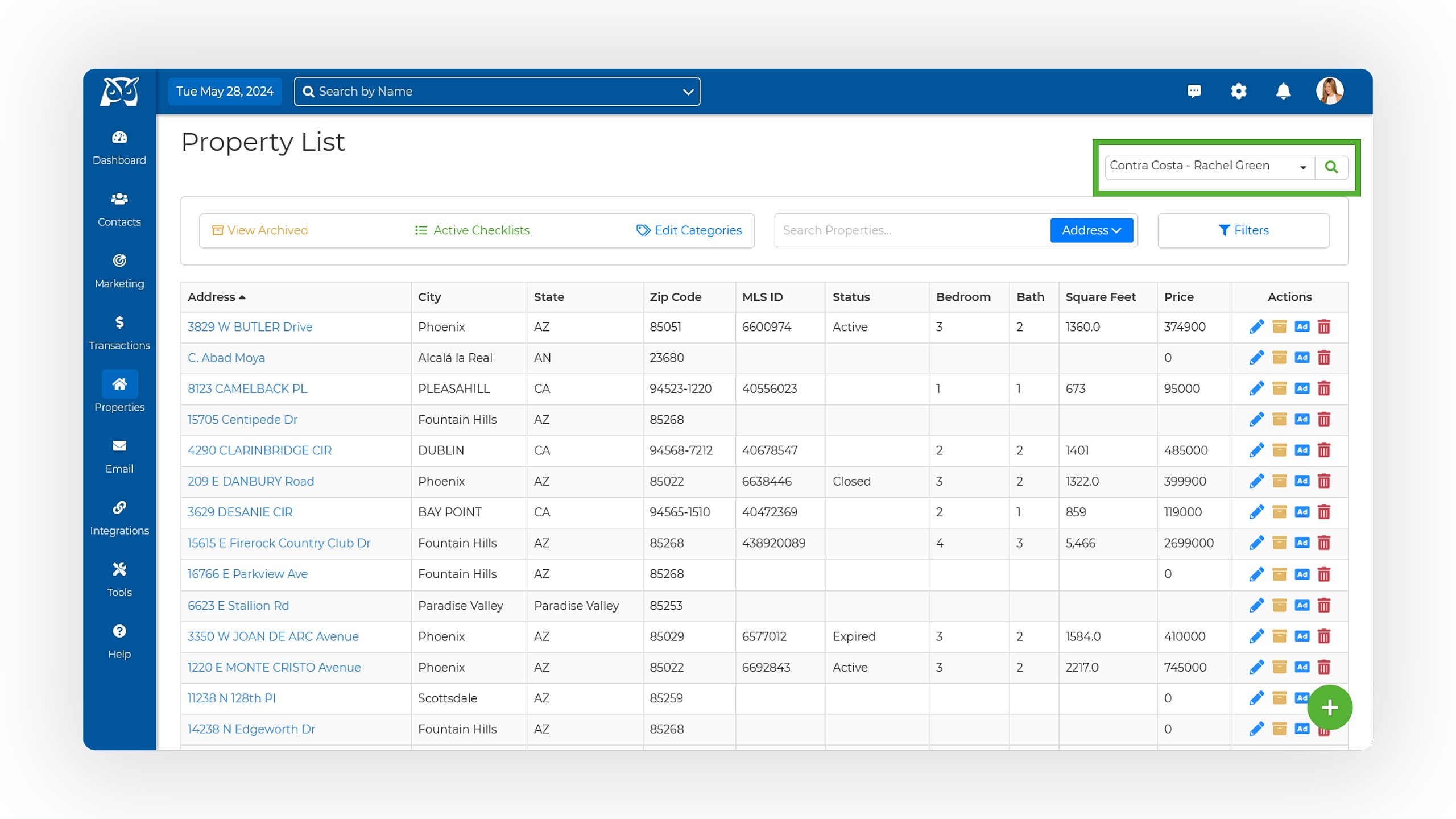
Task: Focus the Search Properties input field
Action: point(912,230)
